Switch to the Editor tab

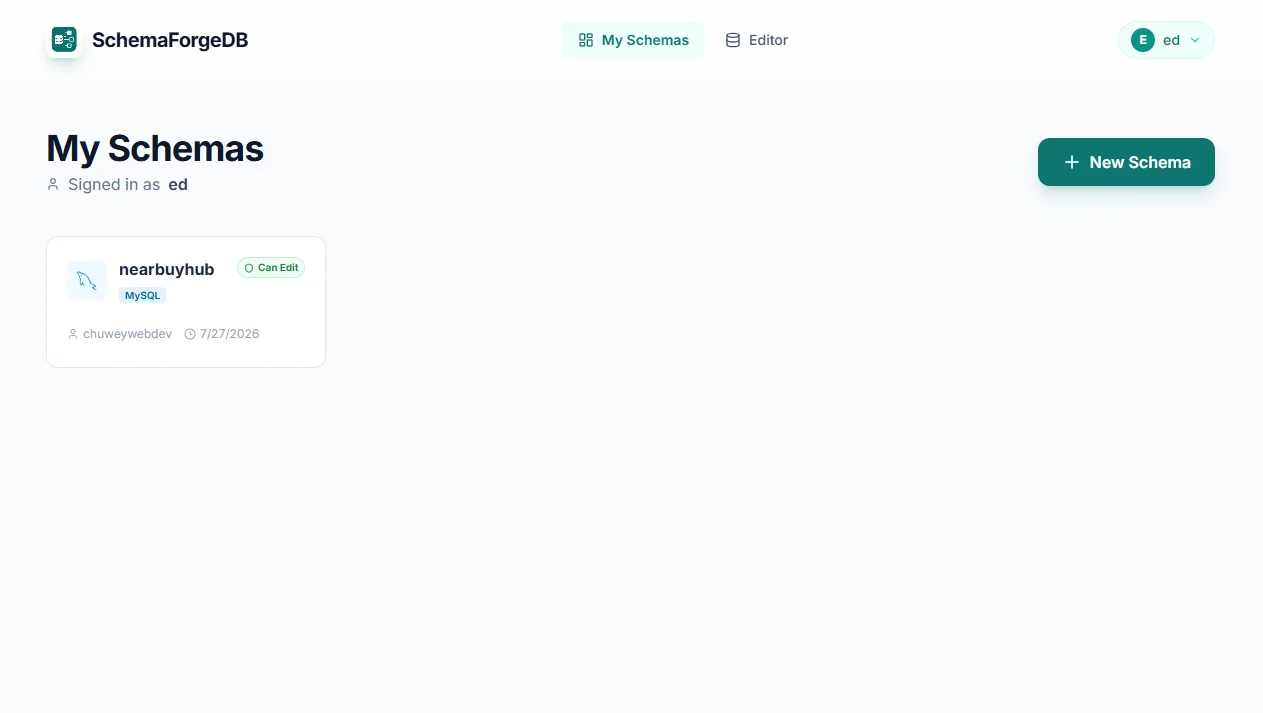[x=756, y=40]
